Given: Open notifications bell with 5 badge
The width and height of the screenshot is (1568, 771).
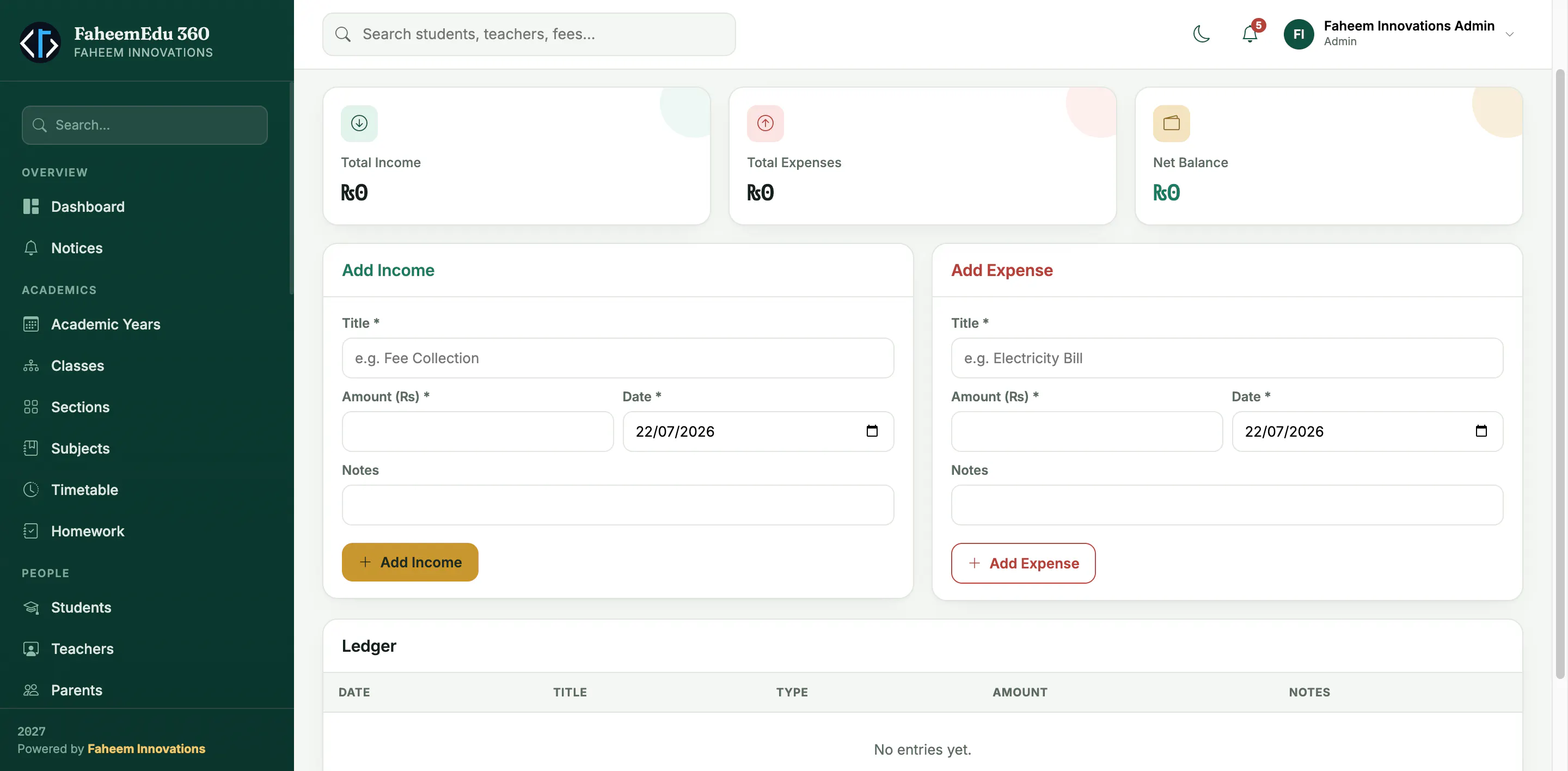Looking at the screenshot, I should pos(1250,34).
